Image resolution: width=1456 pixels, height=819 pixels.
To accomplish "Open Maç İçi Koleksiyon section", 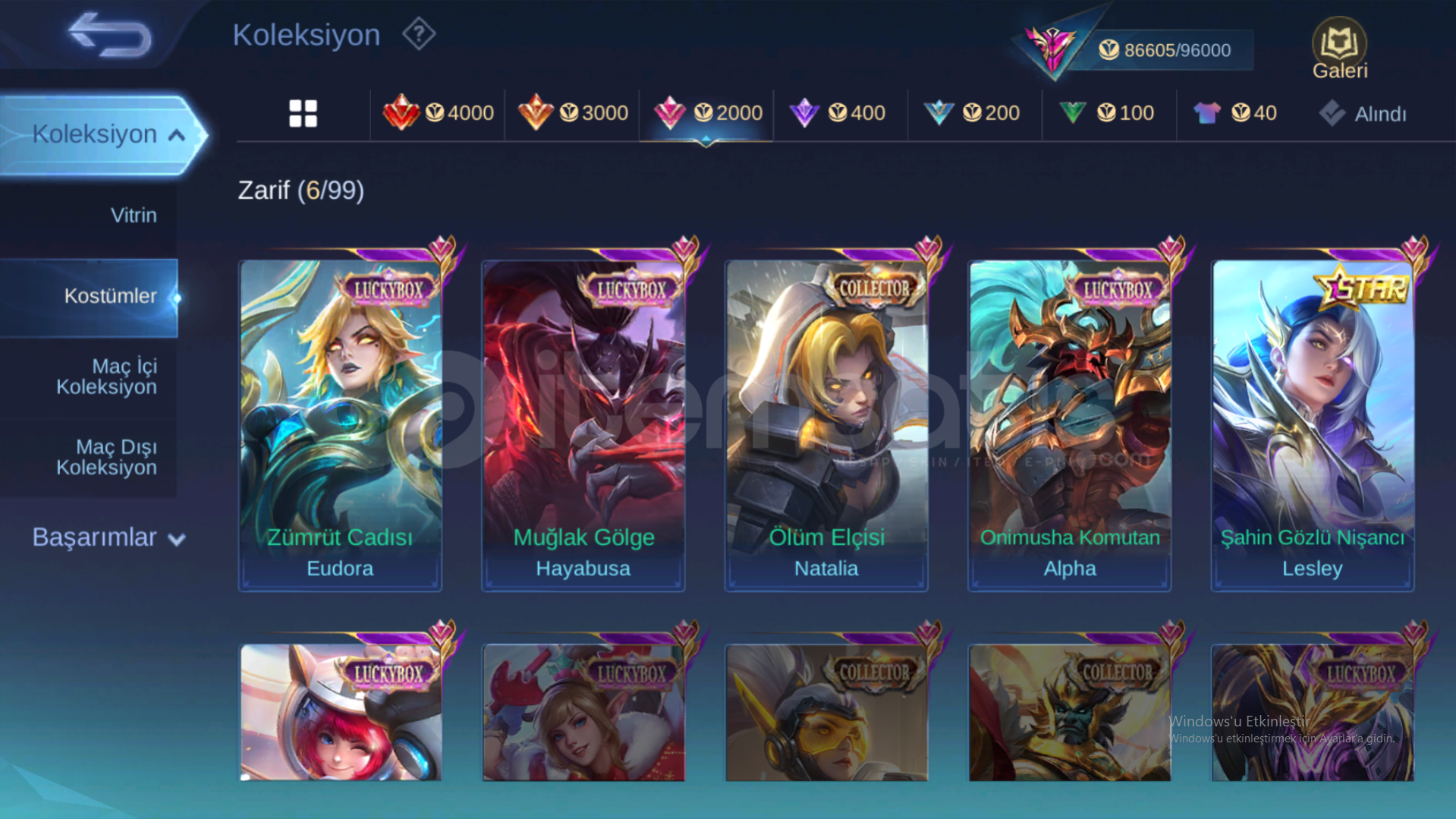I will coord(107,376).
